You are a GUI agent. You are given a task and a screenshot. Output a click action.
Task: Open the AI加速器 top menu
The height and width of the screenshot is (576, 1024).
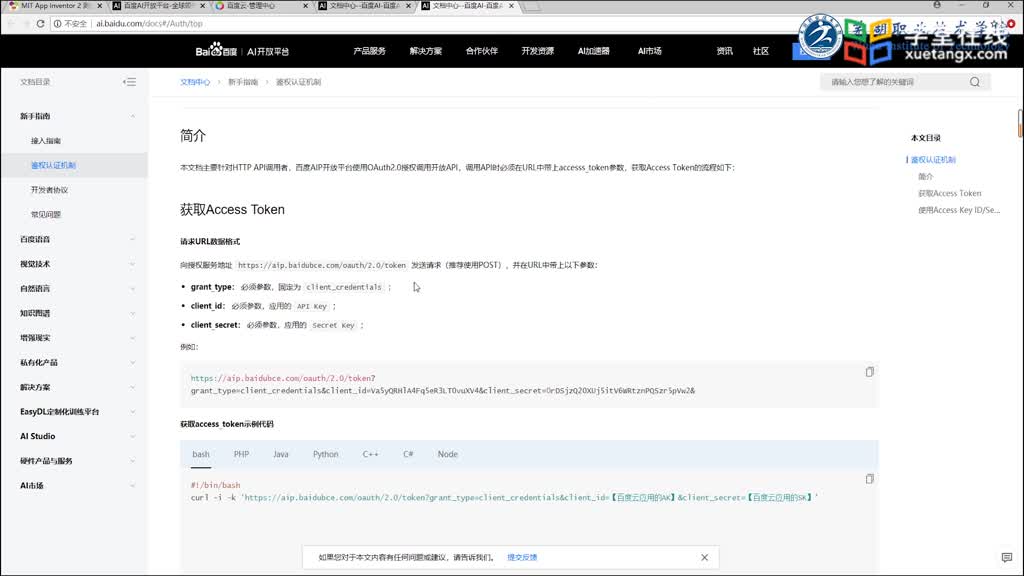594,51
